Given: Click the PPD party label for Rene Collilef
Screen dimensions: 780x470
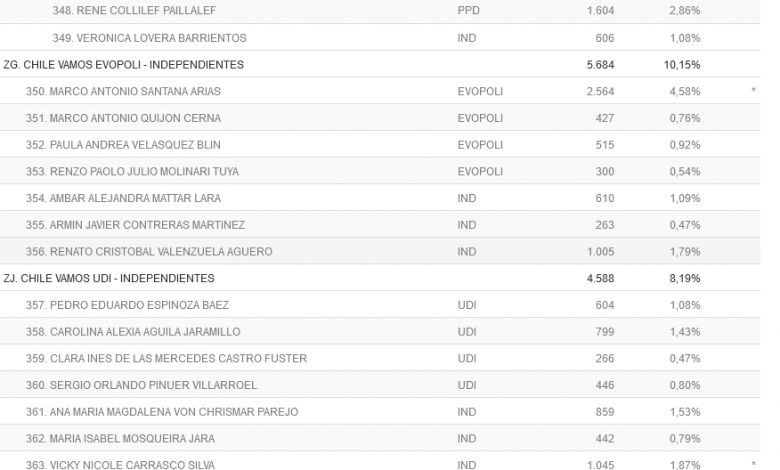Looking at the screenshot, I should [x=467, y=11].
